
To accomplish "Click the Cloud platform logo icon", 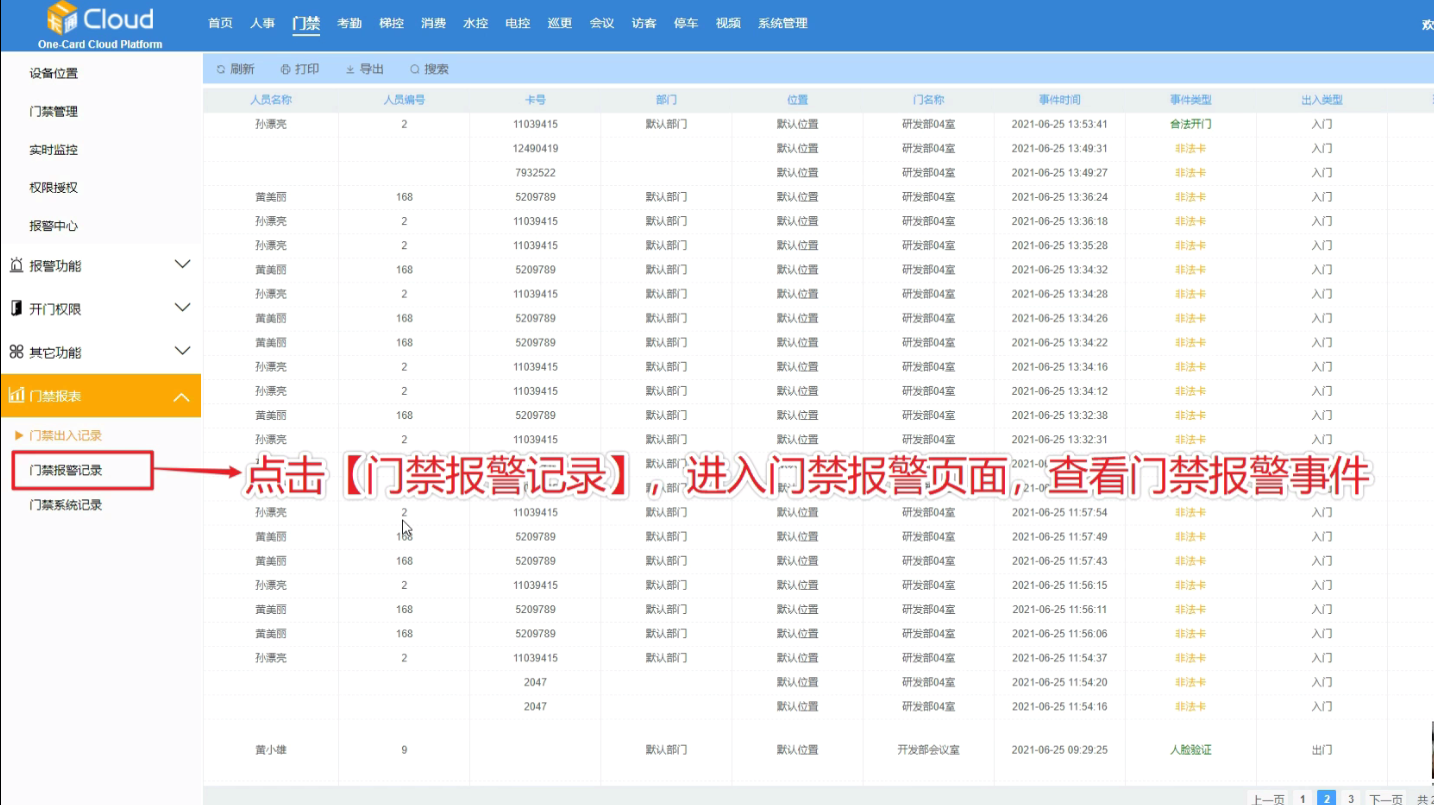I will coord(62,18).
